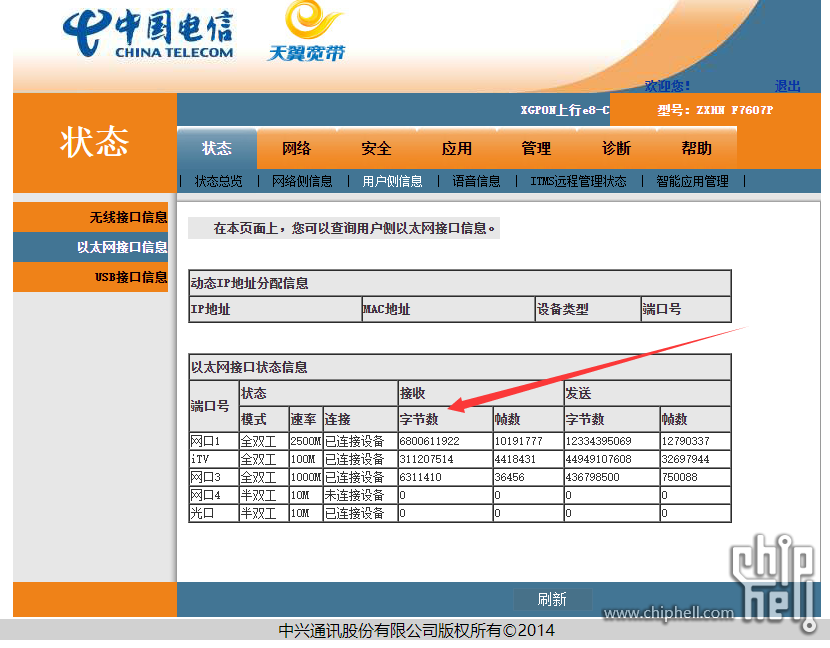The width and height of the screenshot is (830, 648).
Task: Select 无线接口信息 in sidebar
Action: coord(91,217)
